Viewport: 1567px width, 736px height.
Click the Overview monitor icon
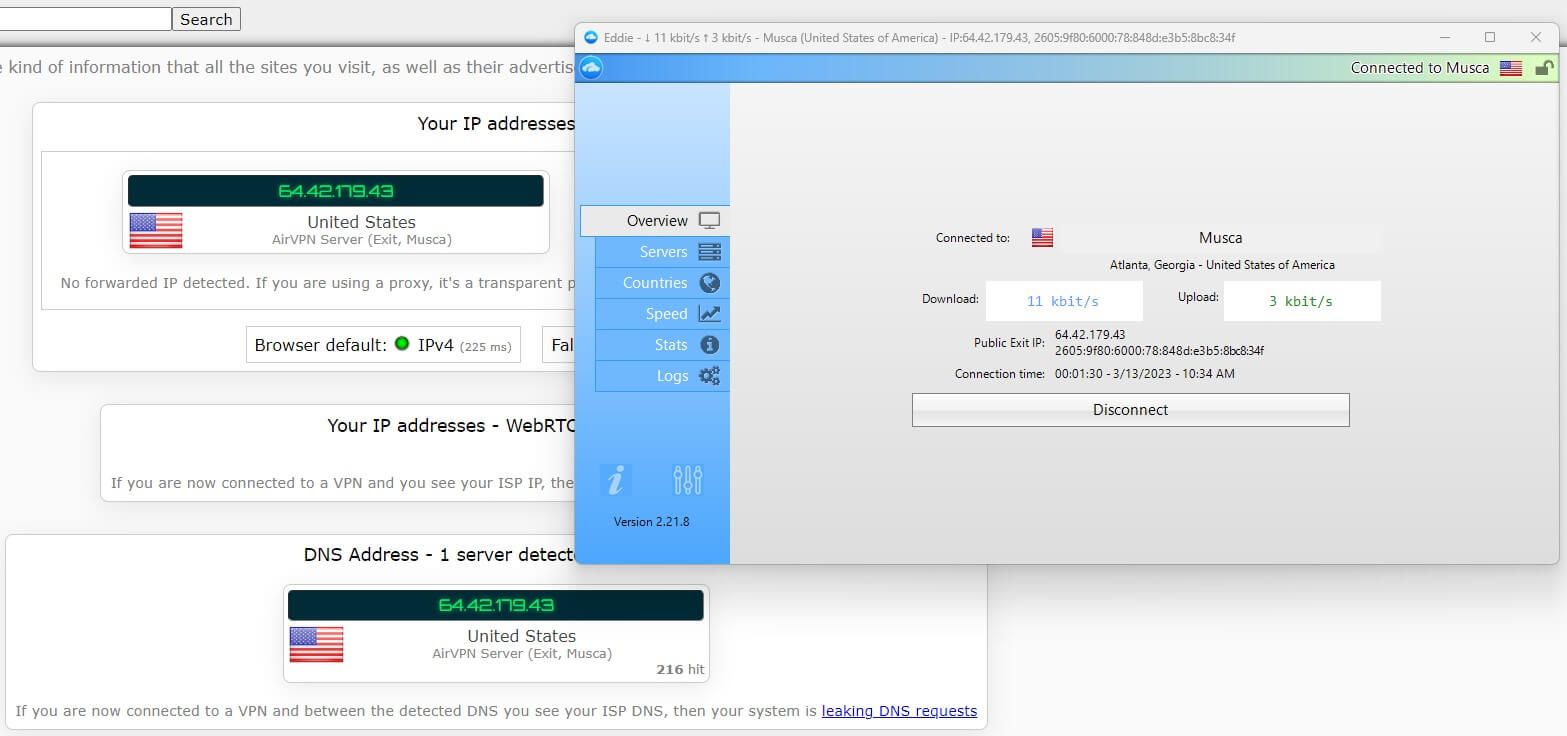(709, 221)
